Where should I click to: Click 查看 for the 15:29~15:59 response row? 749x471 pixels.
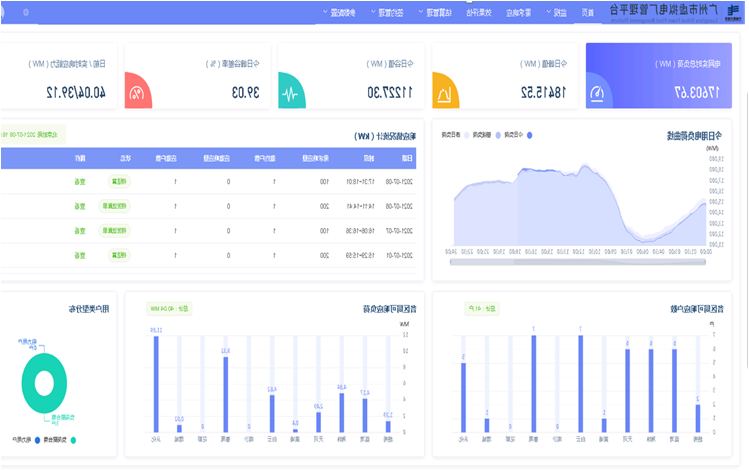(x=80, y=256)
